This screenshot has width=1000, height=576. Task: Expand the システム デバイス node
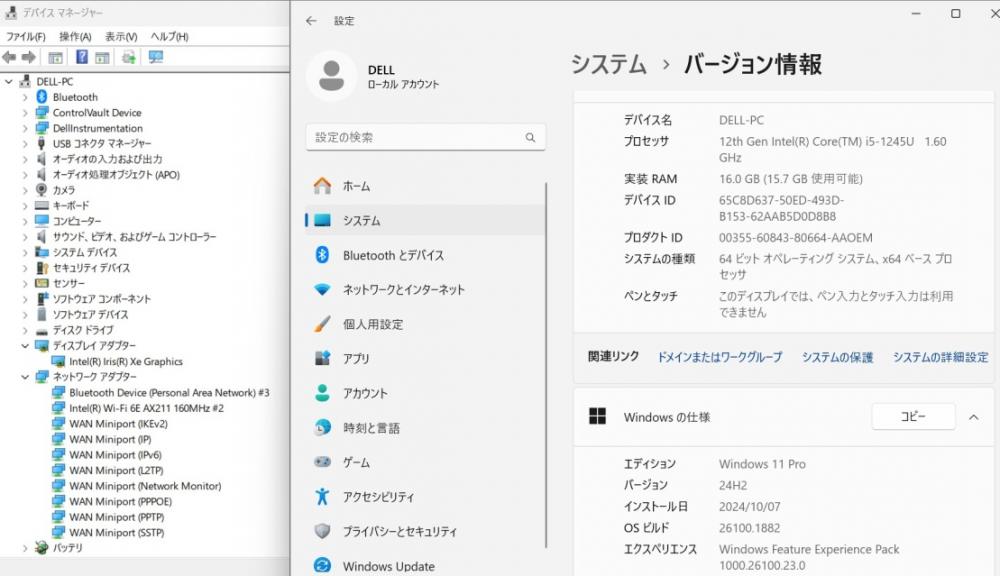pos(25,253)
